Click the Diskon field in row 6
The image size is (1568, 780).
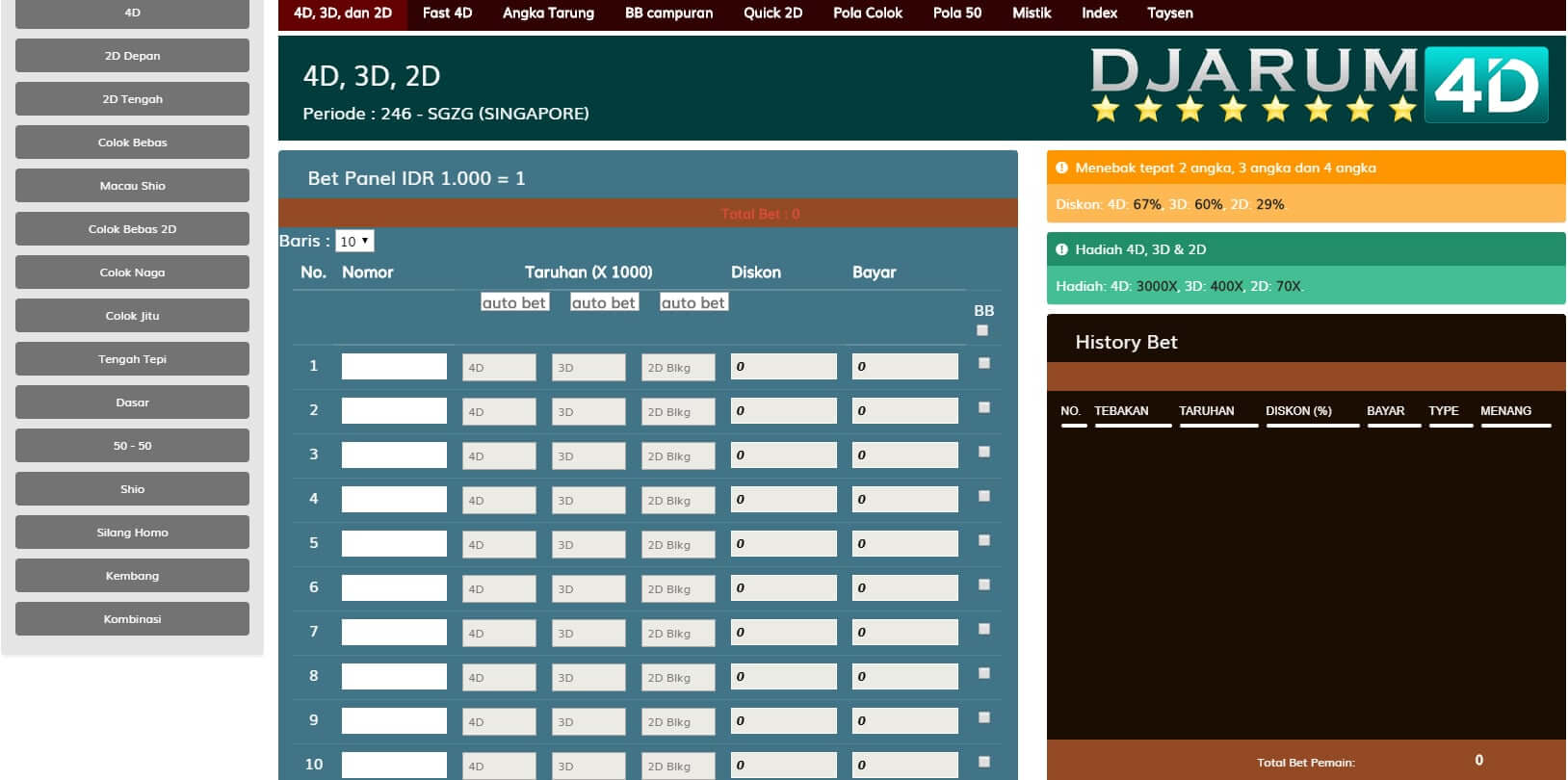click(x=784, y=587)
